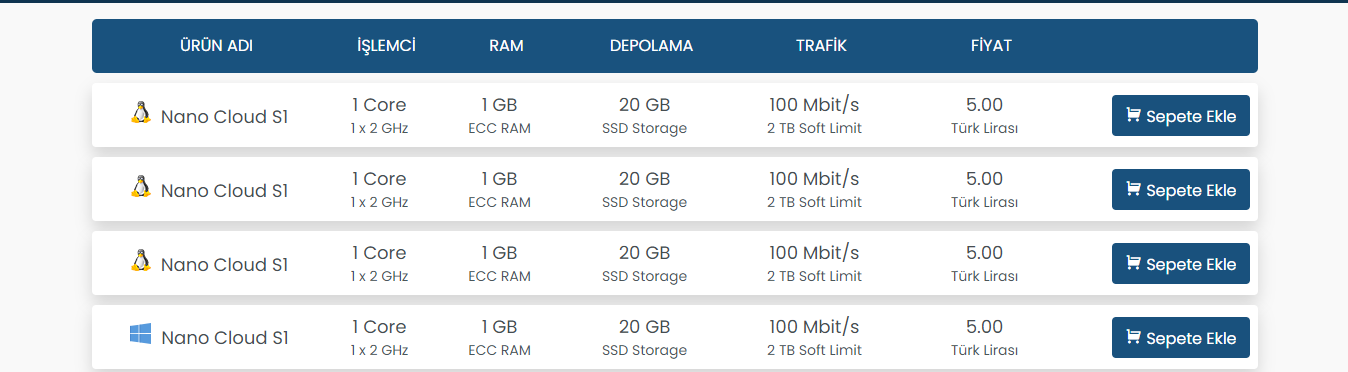
Task: Add the Windows Nano Cloud S1 to cart
Action: point(1181,338)
